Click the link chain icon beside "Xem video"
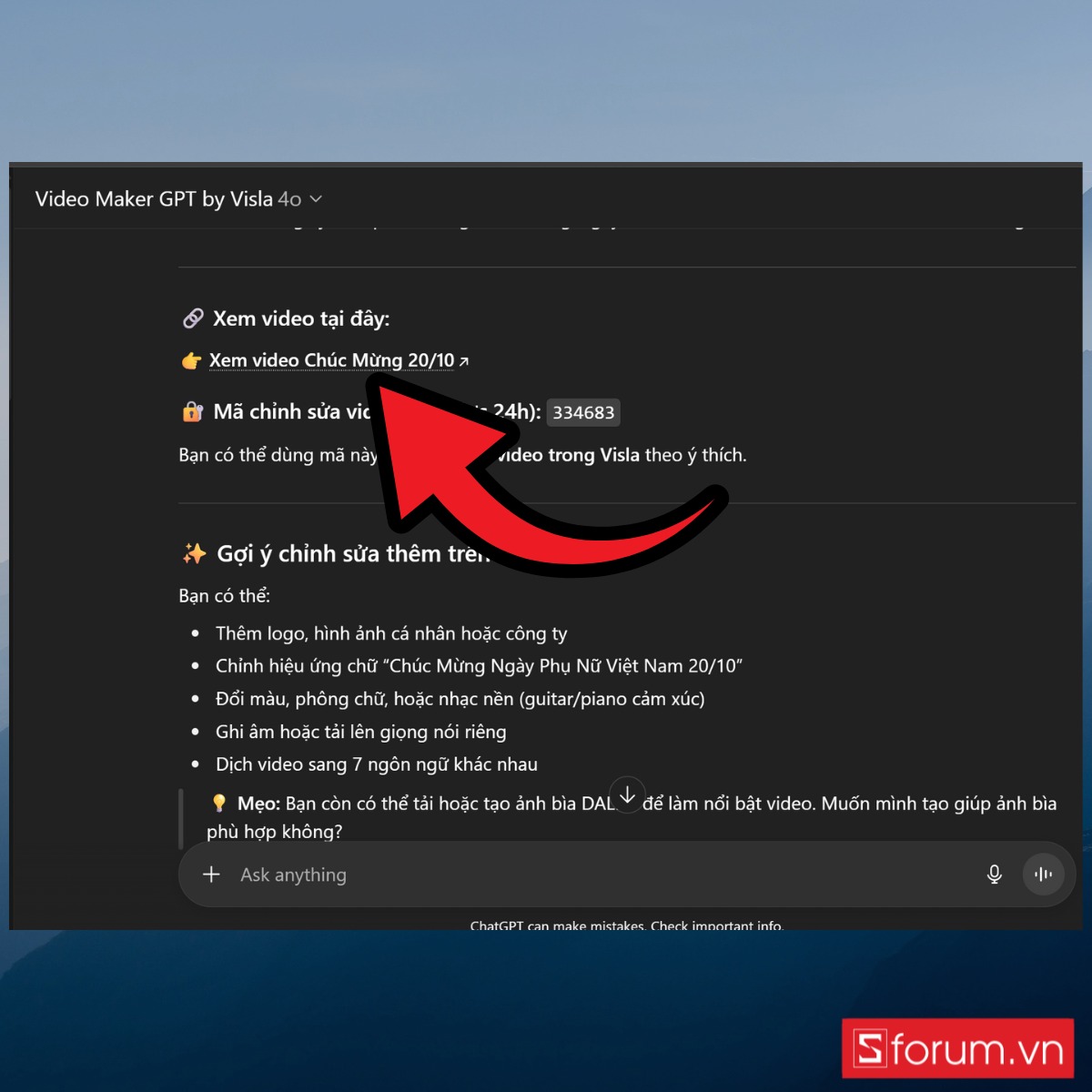This screenshot has width=1092, height=1092. (x=193, y=318)
